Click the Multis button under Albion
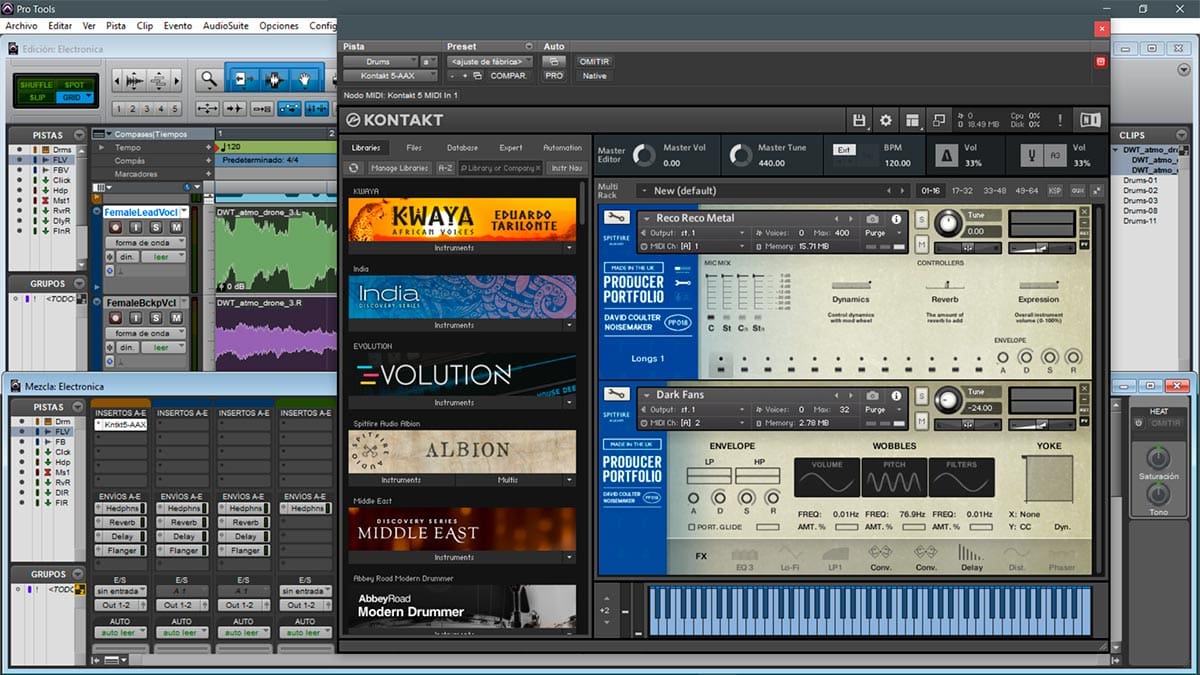The height and width of the screenshot is (675, 1200). coord(508,480)
